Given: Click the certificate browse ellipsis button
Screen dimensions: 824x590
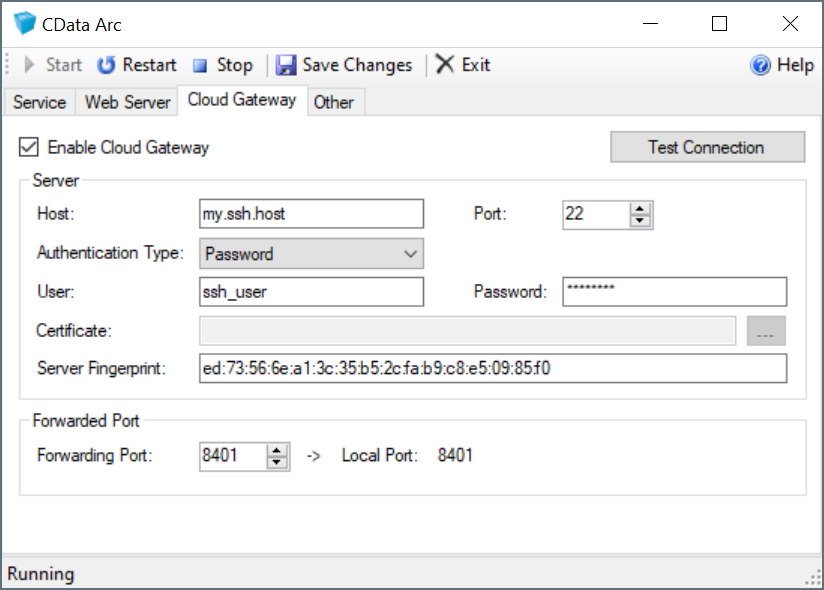Looking at the screenshot, I should tap(766, 331).
